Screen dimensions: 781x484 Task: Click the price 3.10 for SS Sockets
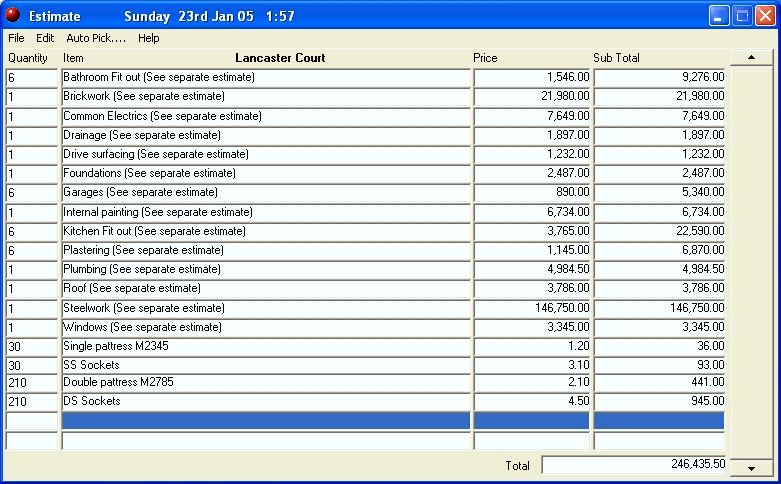click(x=531, y=365)
